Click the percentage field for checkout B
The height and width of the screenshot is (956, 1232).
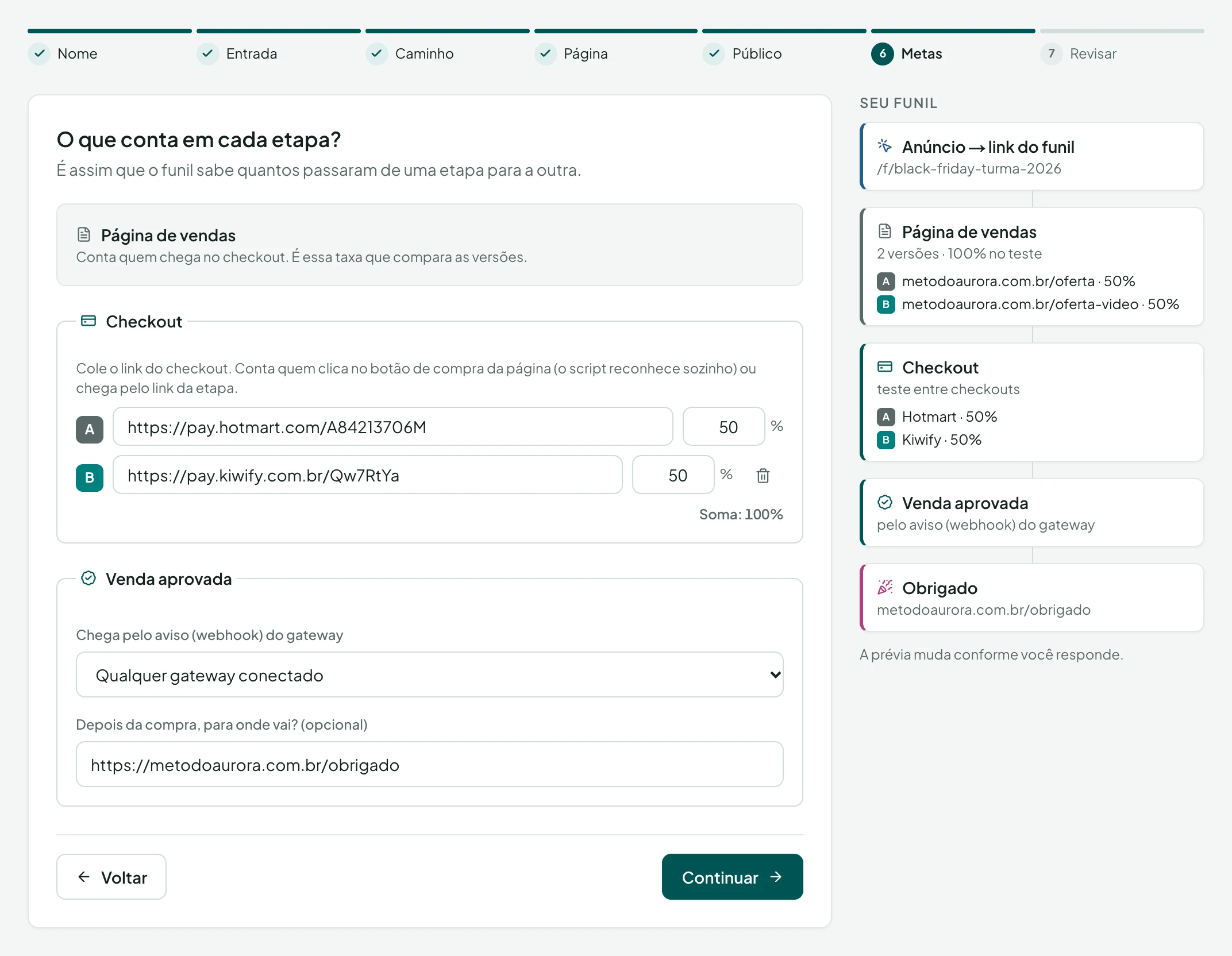[x=673, y=475]
